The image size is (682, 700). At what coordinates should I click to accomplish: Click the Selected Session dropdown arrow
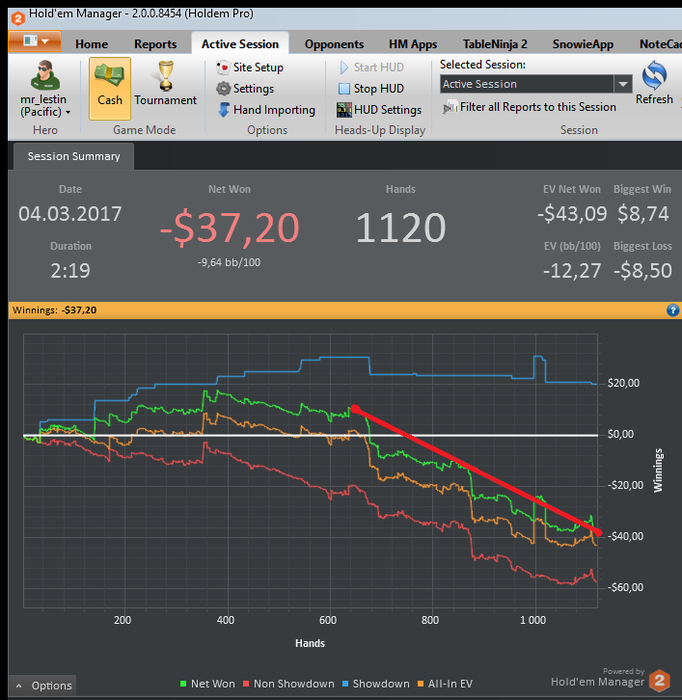click(623, 84)
